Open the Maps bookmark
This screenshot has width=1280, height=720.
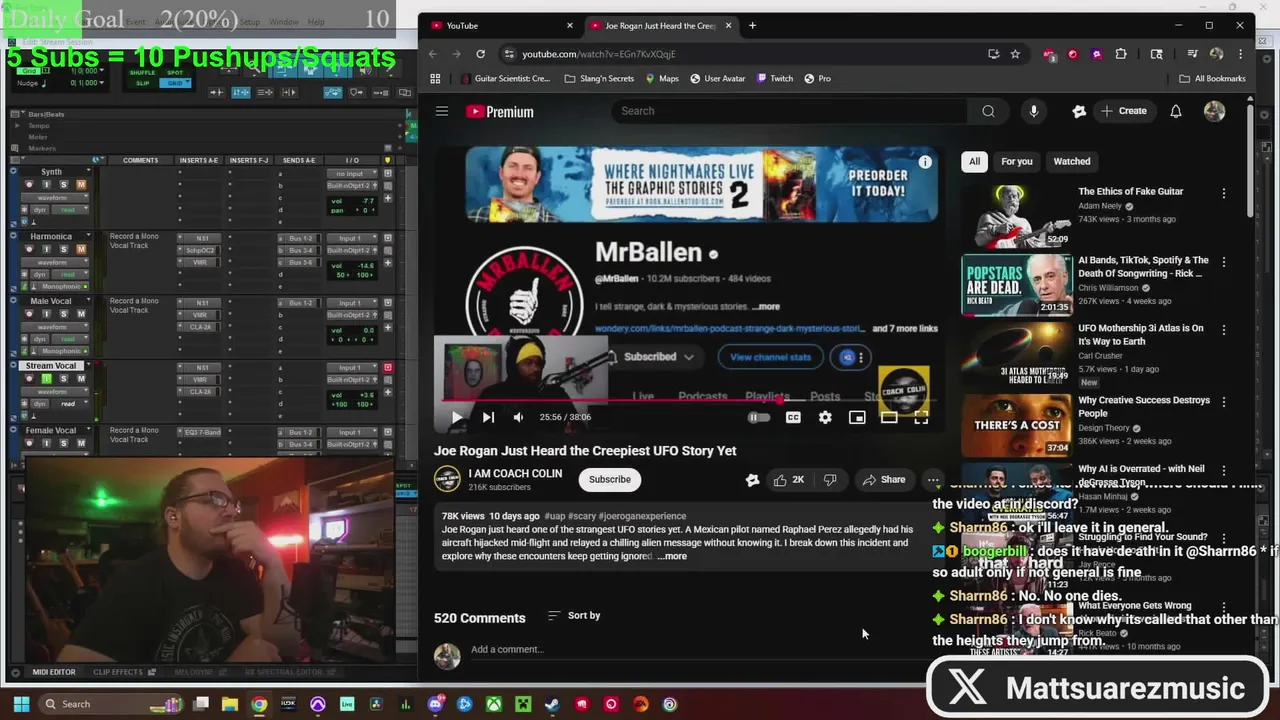[662, 78]
